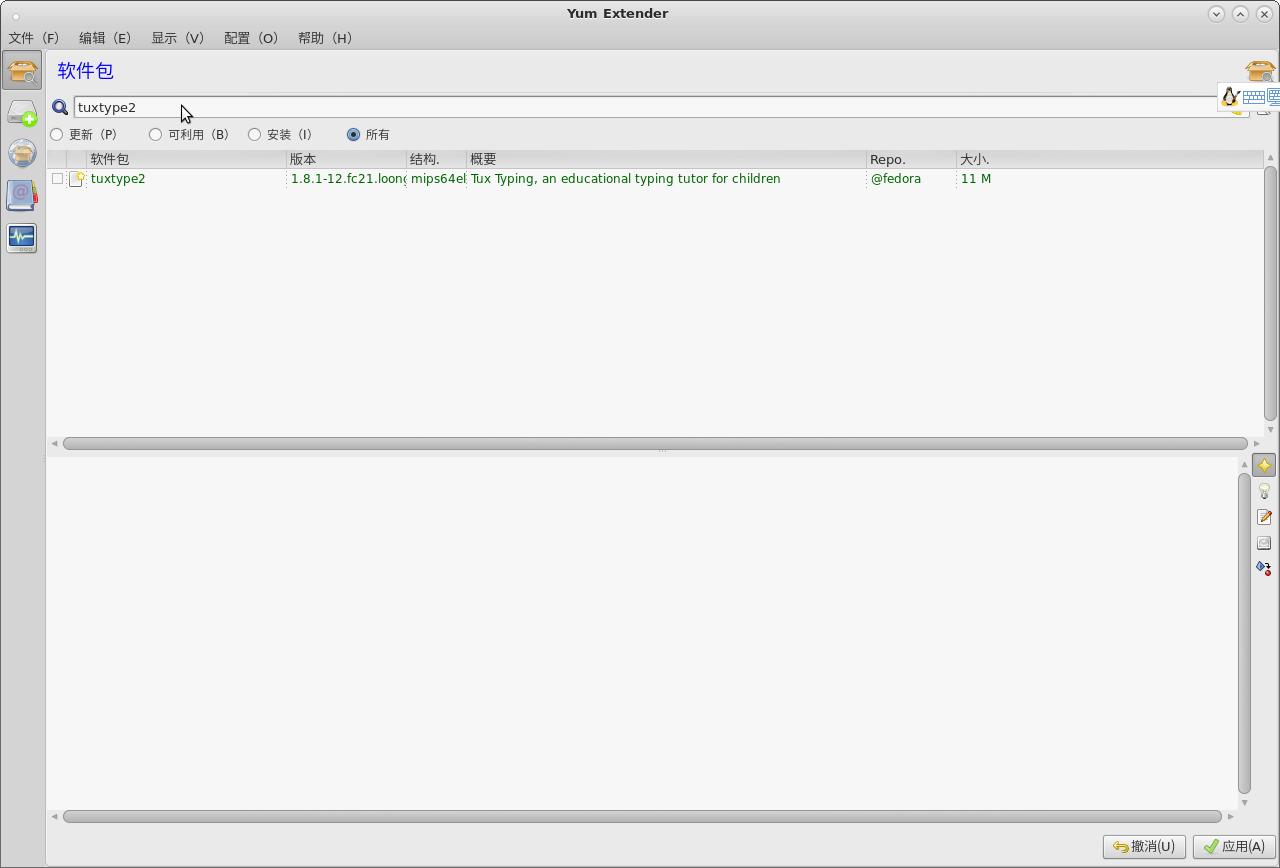Click the 软件包 page heading
Screen dimensions: 1280x868
click(x=85, y=71)
